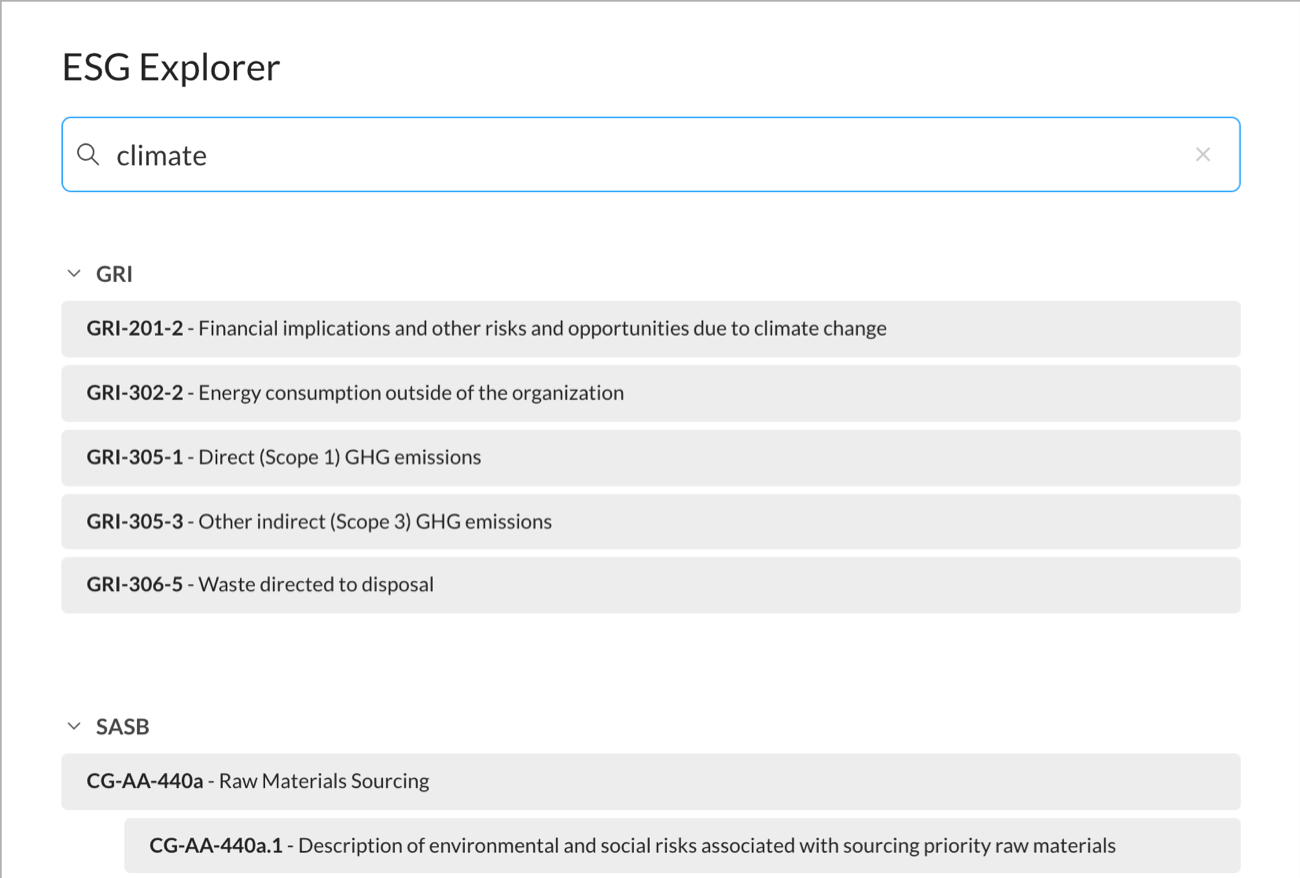
Task: Click into the 'climate' search input
Action: 650,155
